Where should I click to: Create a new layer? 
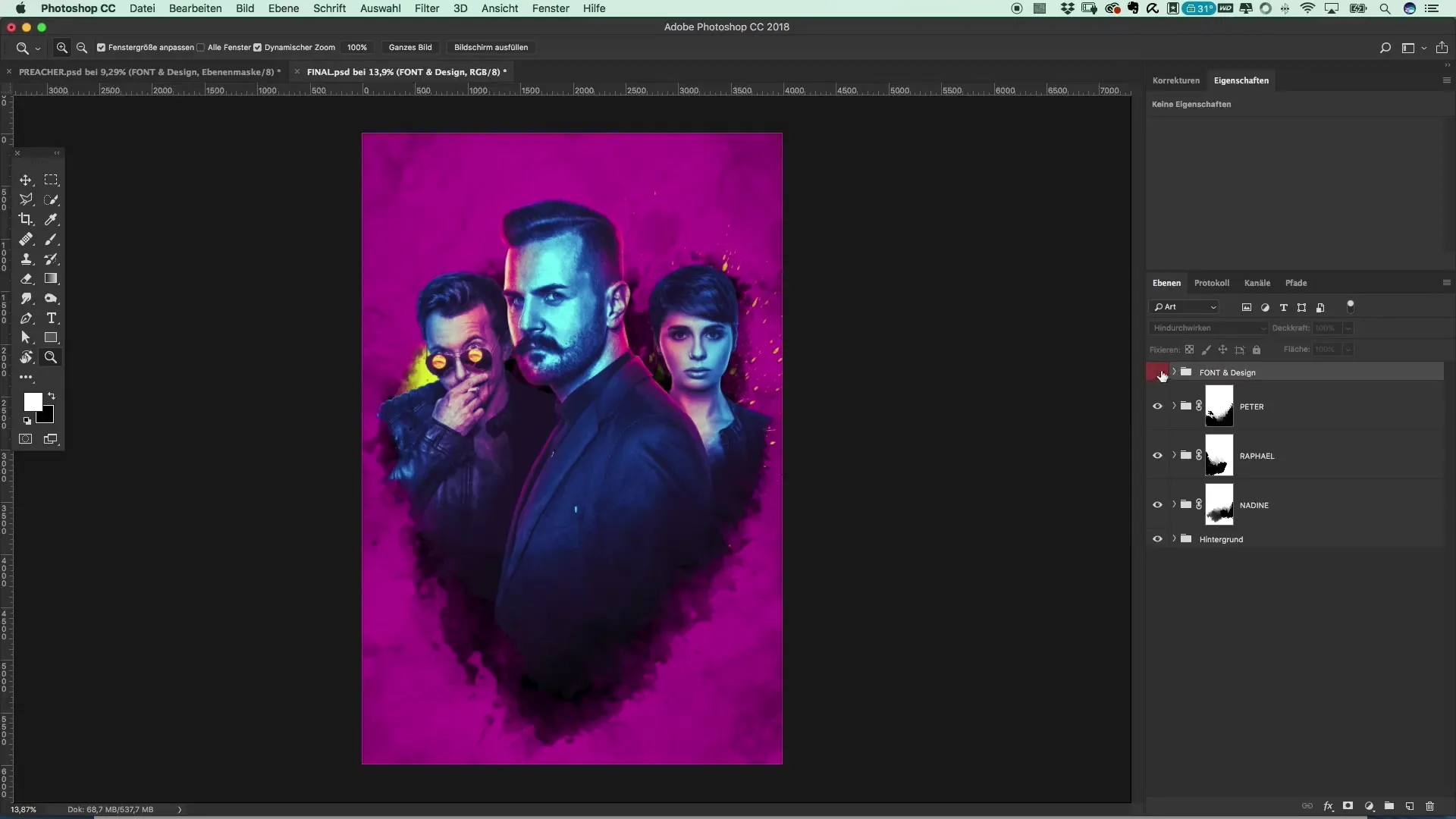pos(1410,807)
